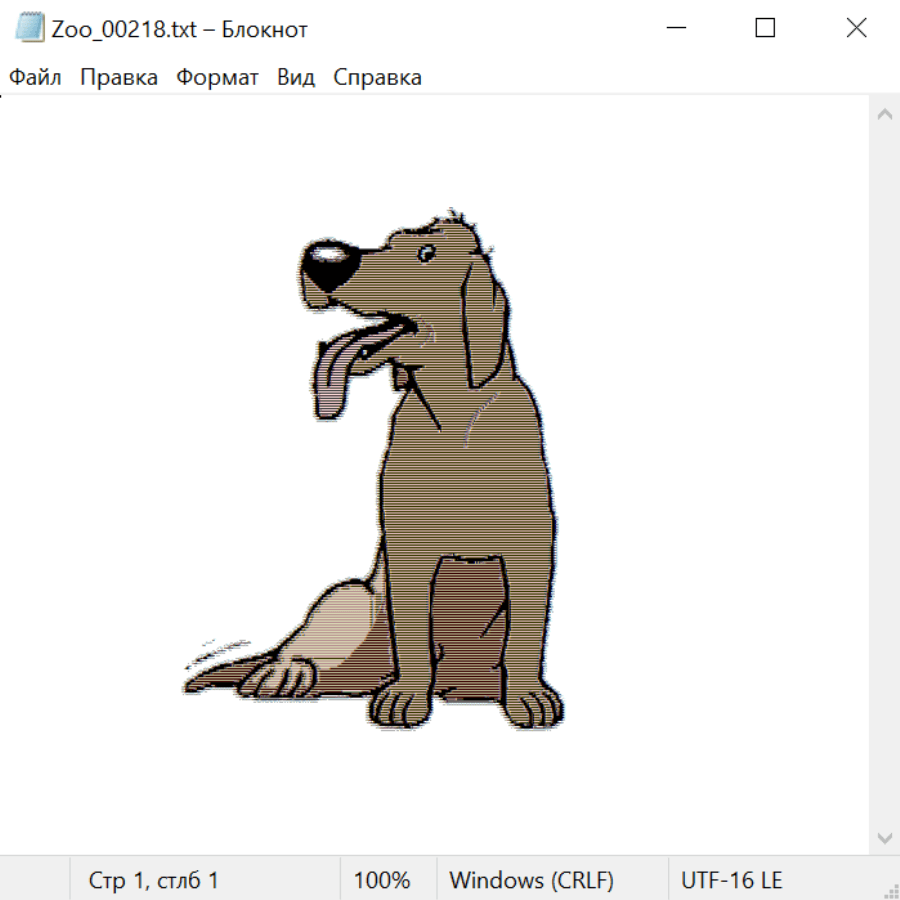
Task: Click the vertical scrollbar down arrow
Action: coord(884,837)
